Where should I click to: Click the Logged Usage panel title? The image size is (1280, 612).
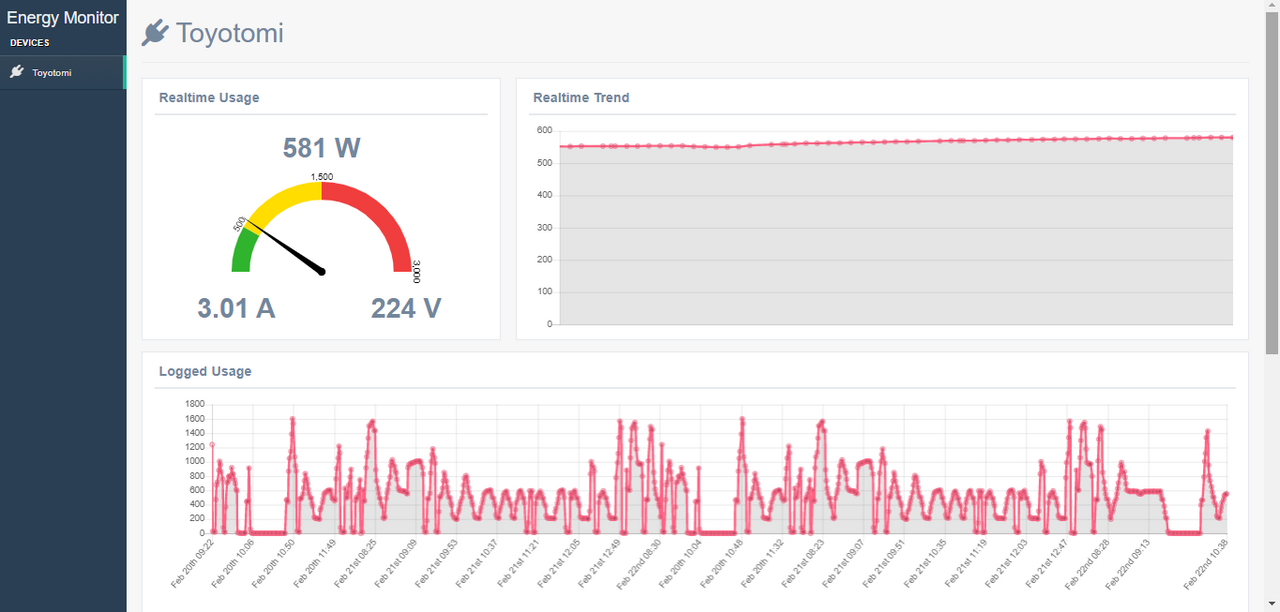coord(205,371)
